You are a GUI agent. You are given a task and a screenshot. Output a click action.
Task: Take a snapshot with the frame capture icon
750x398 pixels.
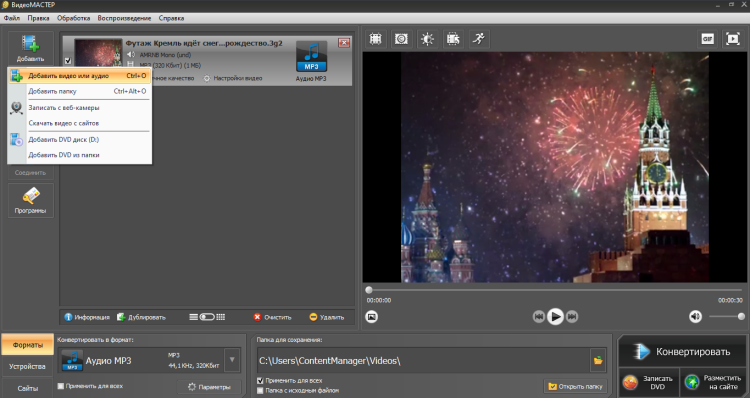pos(372,317)
